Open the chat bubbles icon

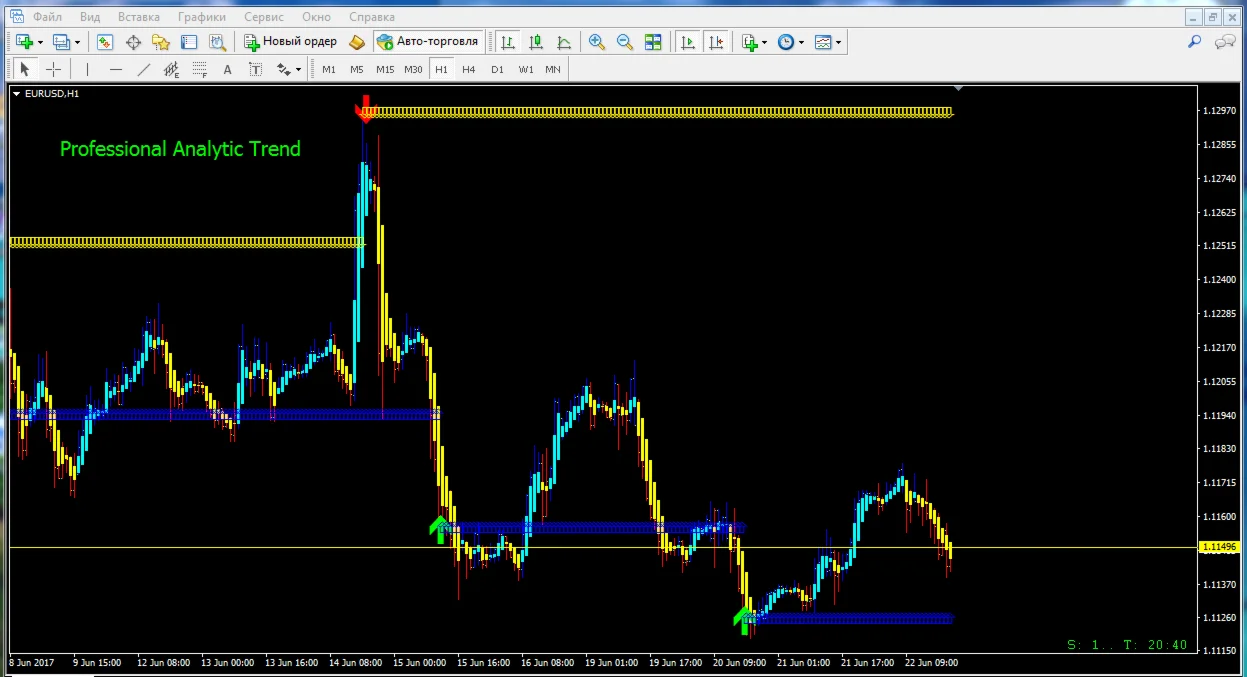[1225, 42]
